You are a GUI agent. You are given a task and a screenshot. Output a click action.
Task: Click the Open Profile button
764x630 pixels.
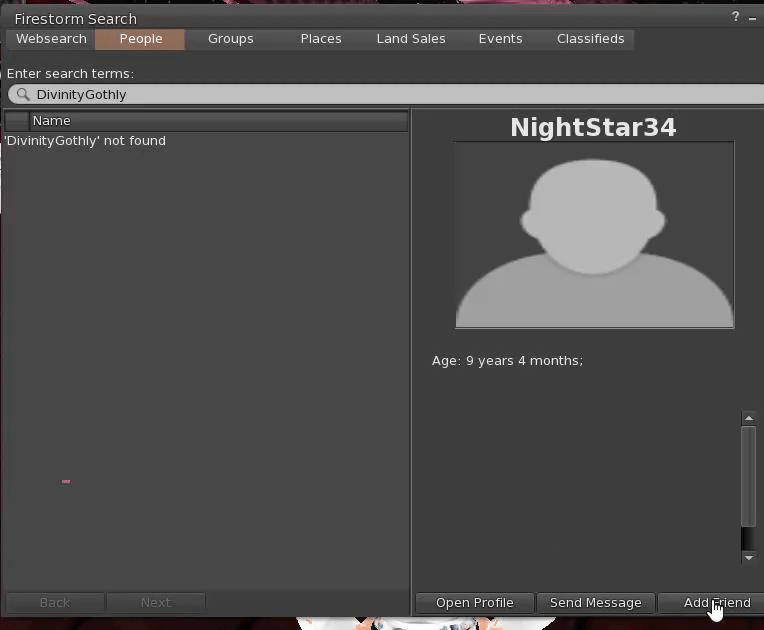click(475, 603)
